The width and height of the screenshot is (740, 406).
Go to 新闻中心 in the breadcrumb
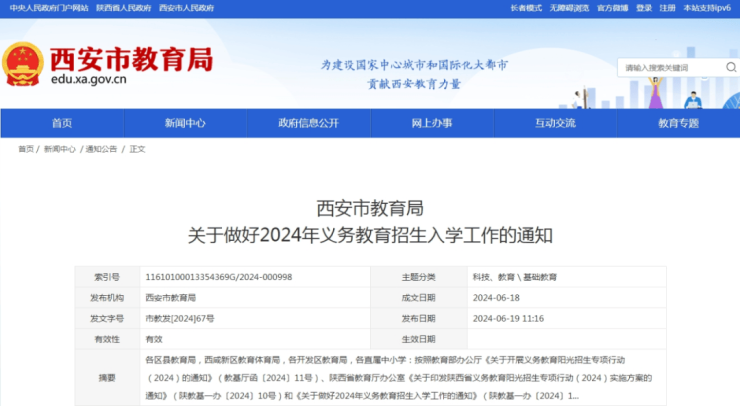tap(59, 149)
